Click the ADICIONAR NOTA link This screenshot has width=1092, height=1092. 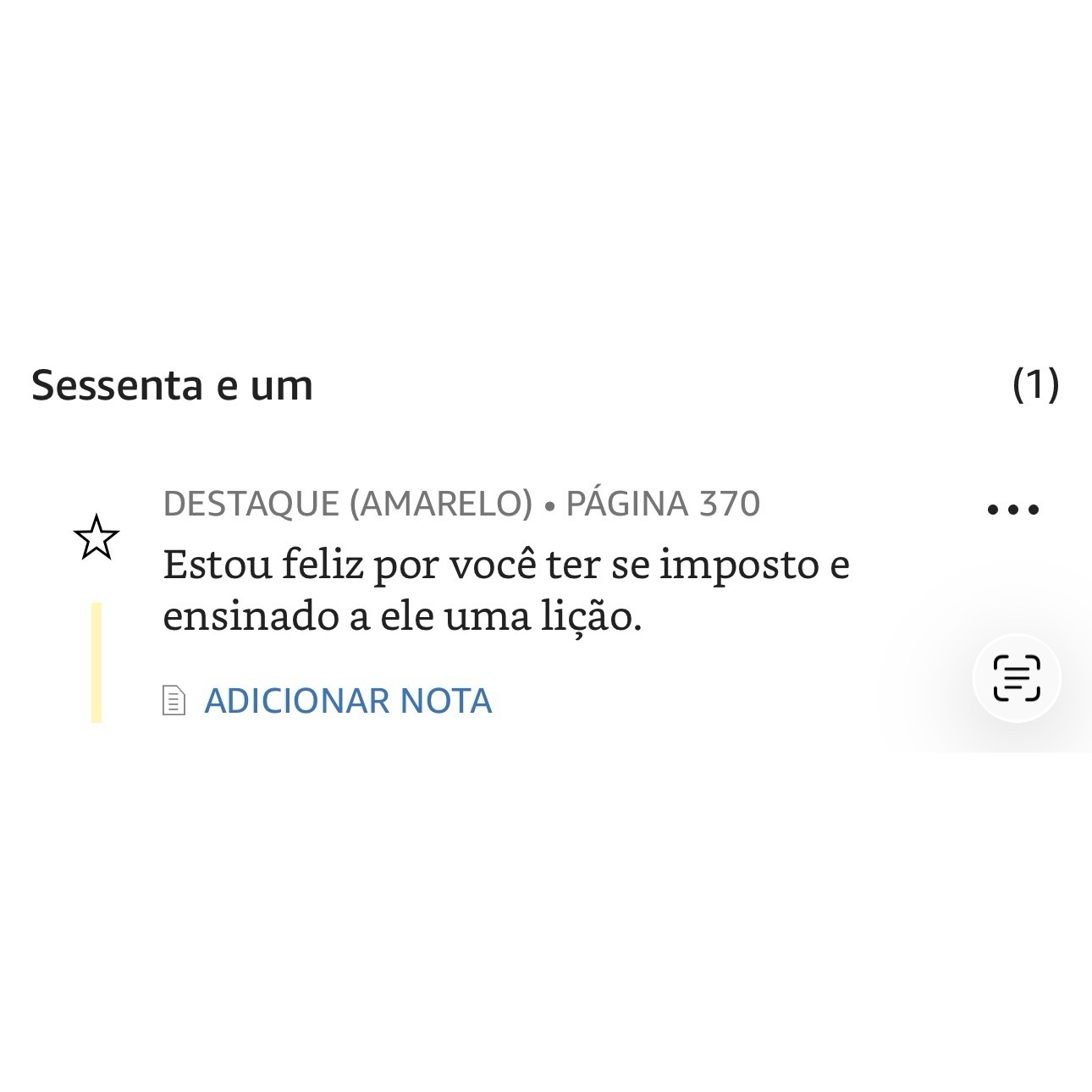[348, 701]
